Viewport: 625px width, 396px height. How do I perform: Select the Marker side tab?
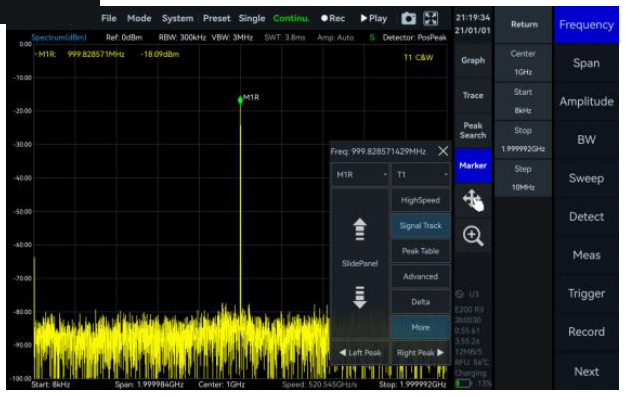point(473,165)
